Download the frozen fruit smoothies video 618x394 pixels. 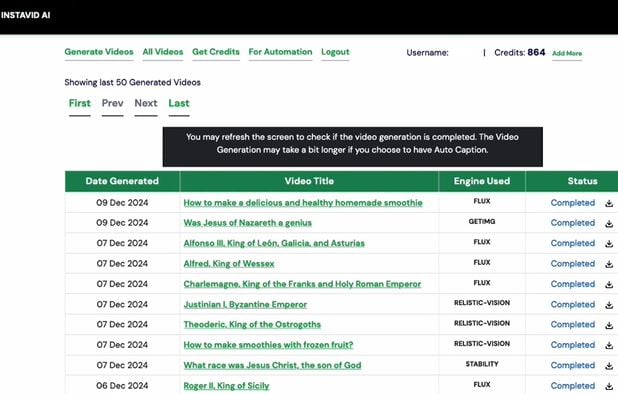tap(609, 346)
